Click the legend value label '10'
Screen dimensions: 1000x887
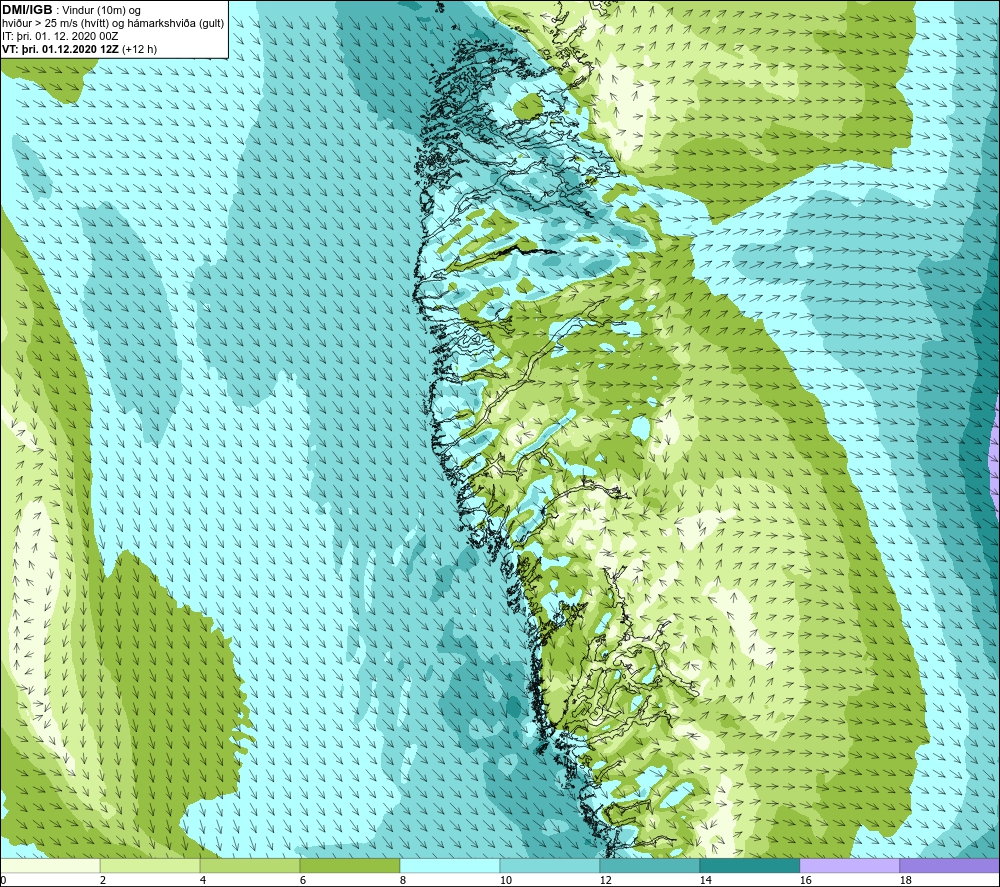(x=506, y=880)
